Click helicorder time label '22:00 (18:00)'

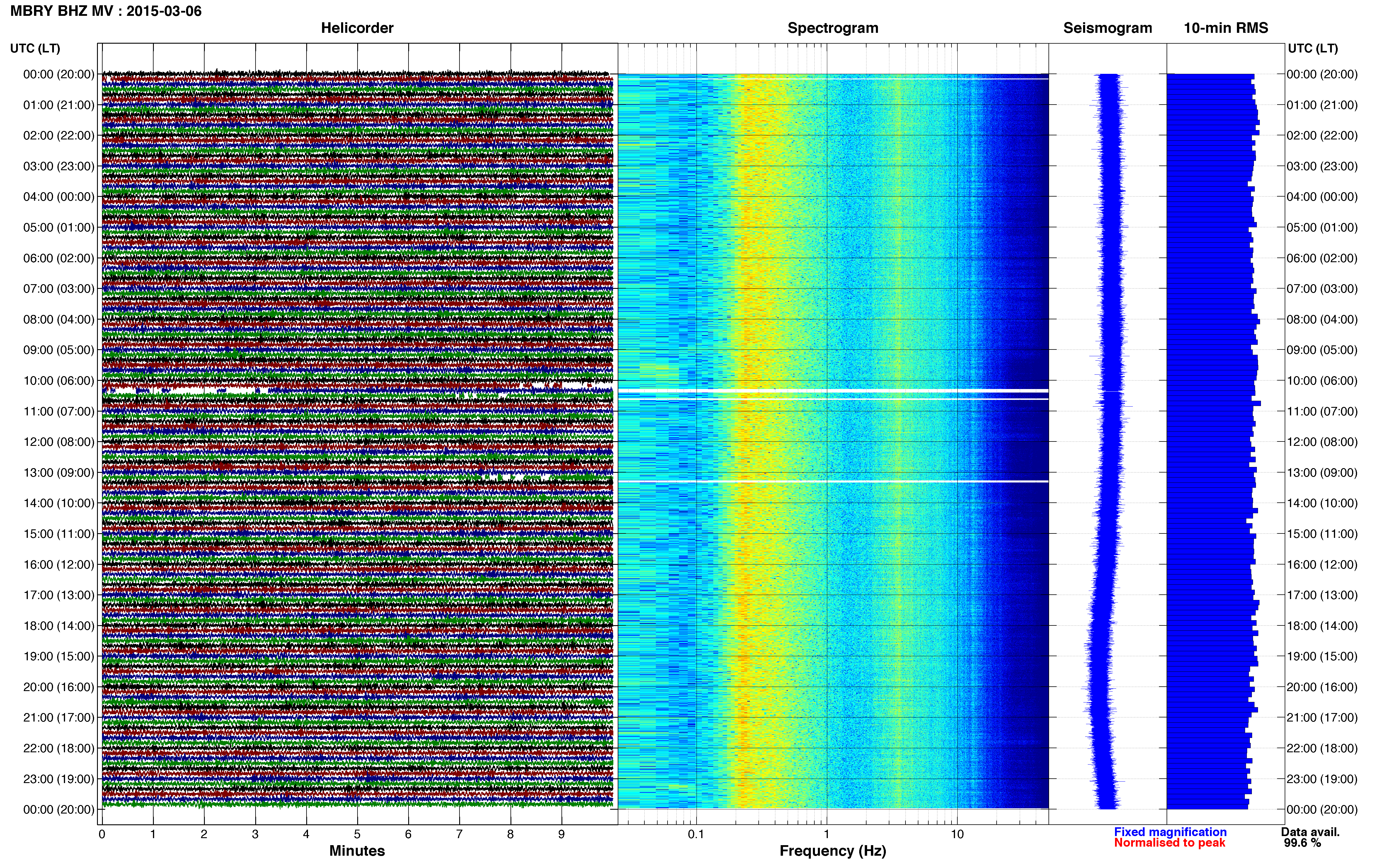59,748
